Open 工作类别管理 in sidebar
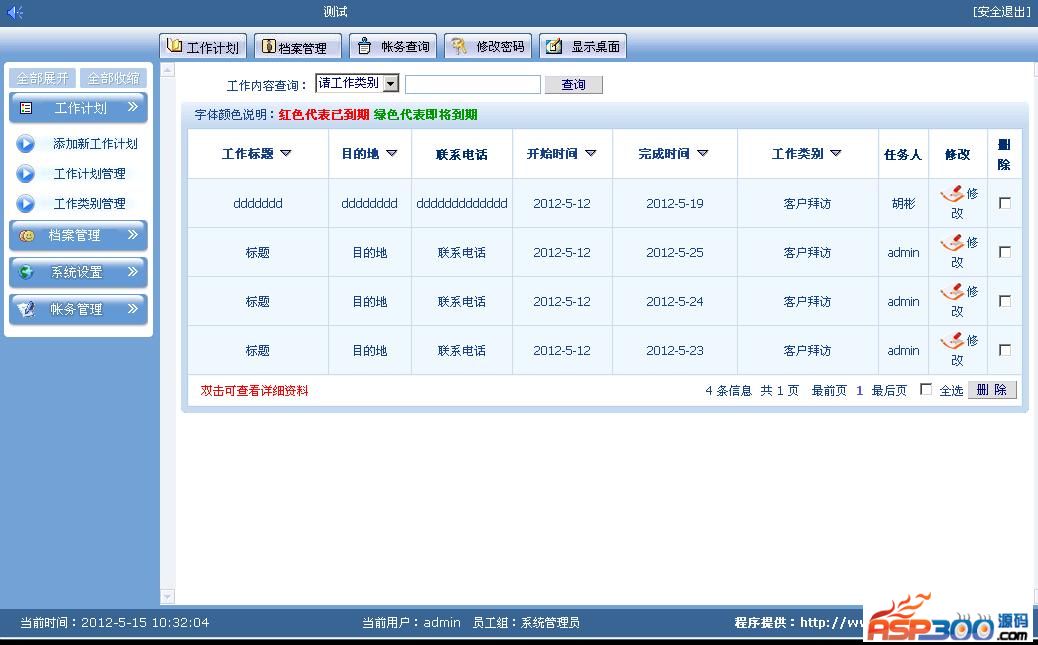 tap(89, 203)
